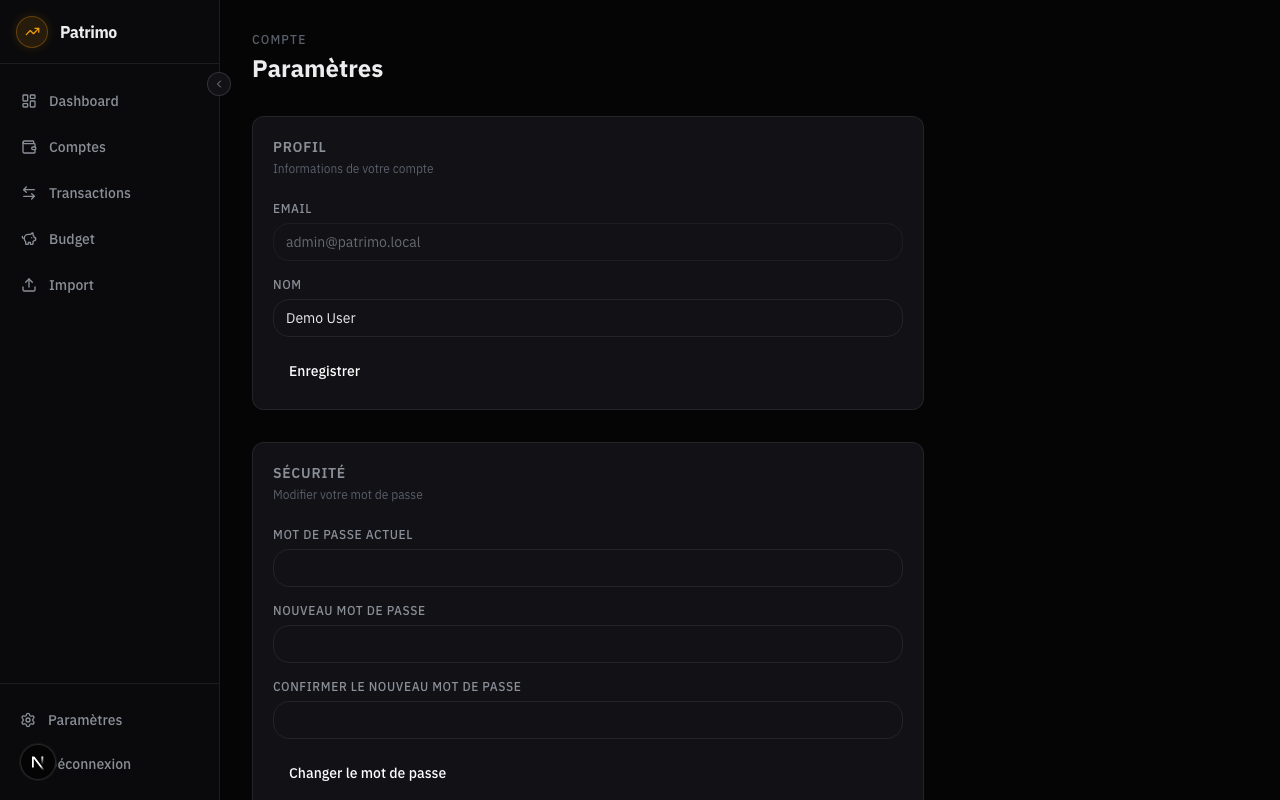Select the Transactions arrows icon

[29, 193]
